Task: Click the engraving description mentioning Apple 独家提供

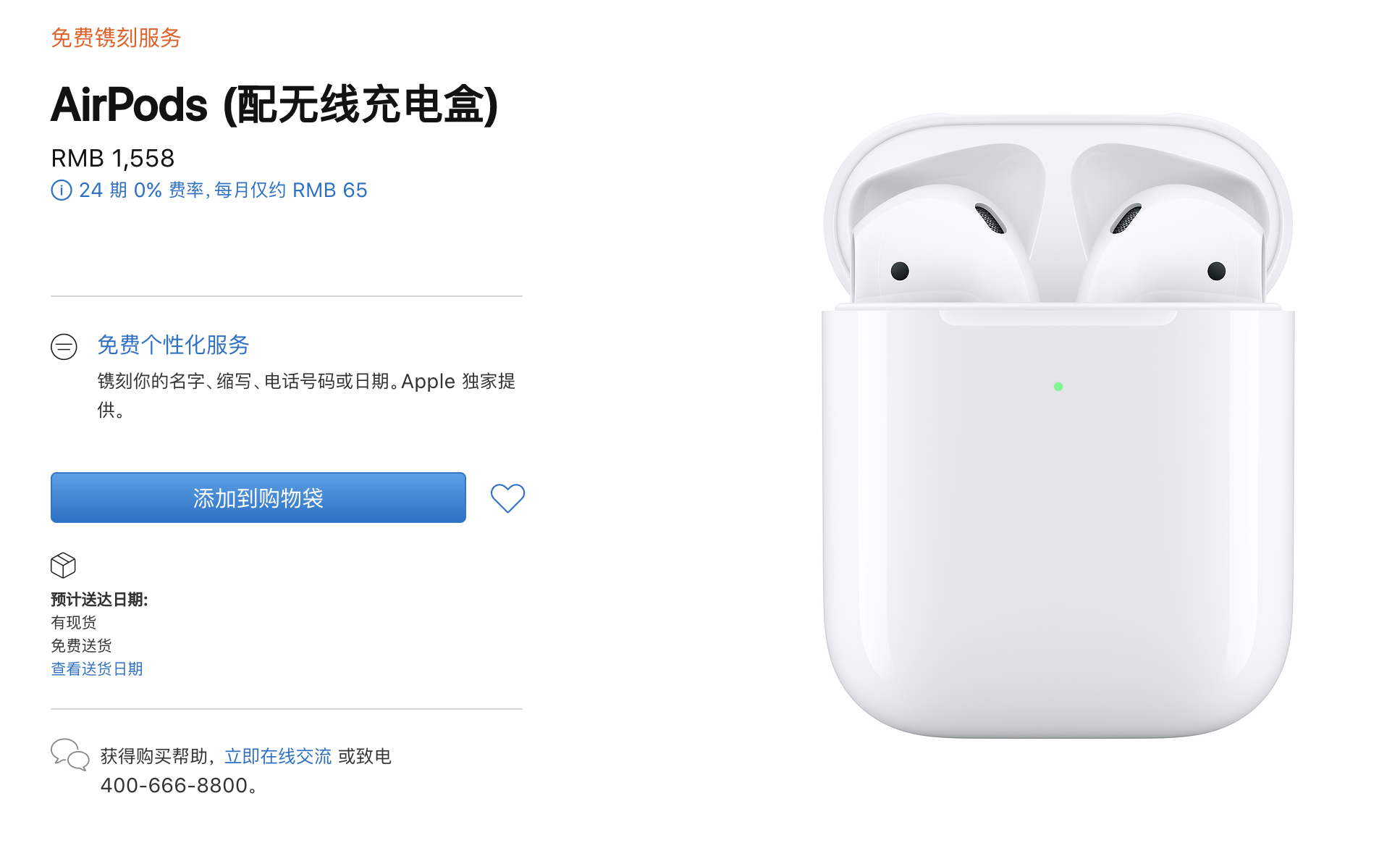Action: (306, 395)
